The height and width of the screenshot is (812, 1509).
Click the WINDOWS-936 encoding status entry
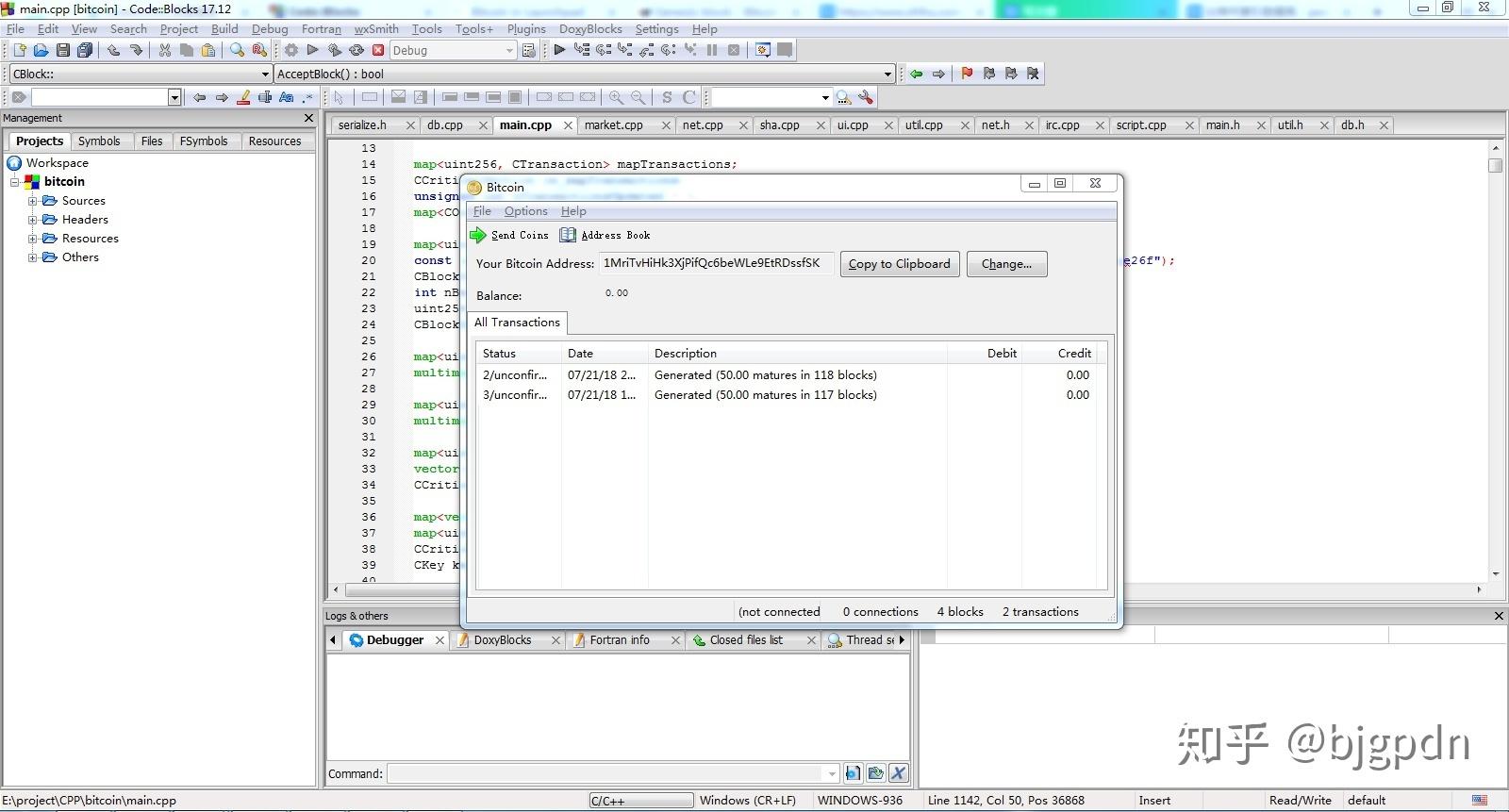click(860, 801)
